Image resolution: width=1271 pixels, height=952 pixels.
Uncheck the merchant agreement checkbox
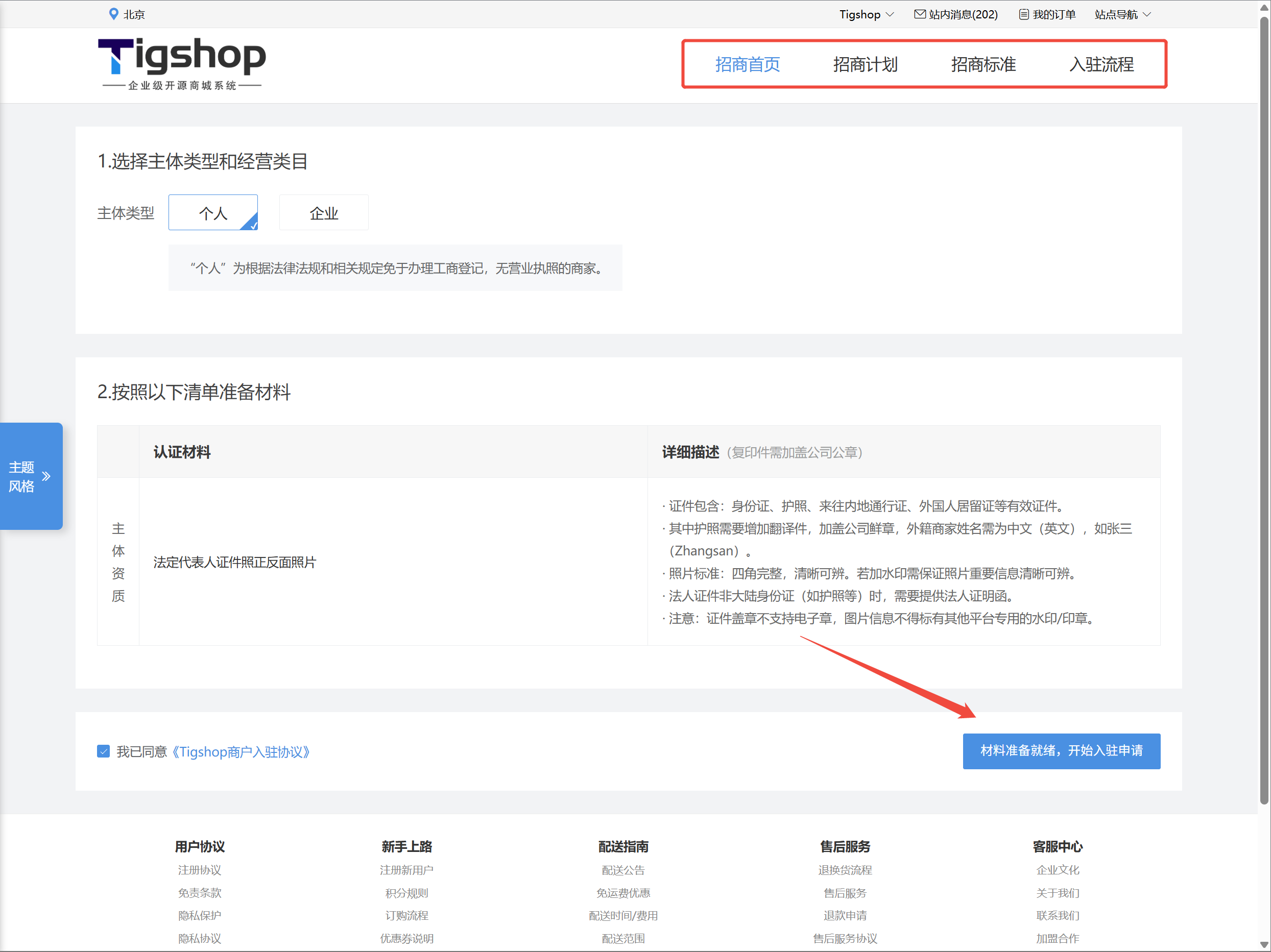[104, 751]
